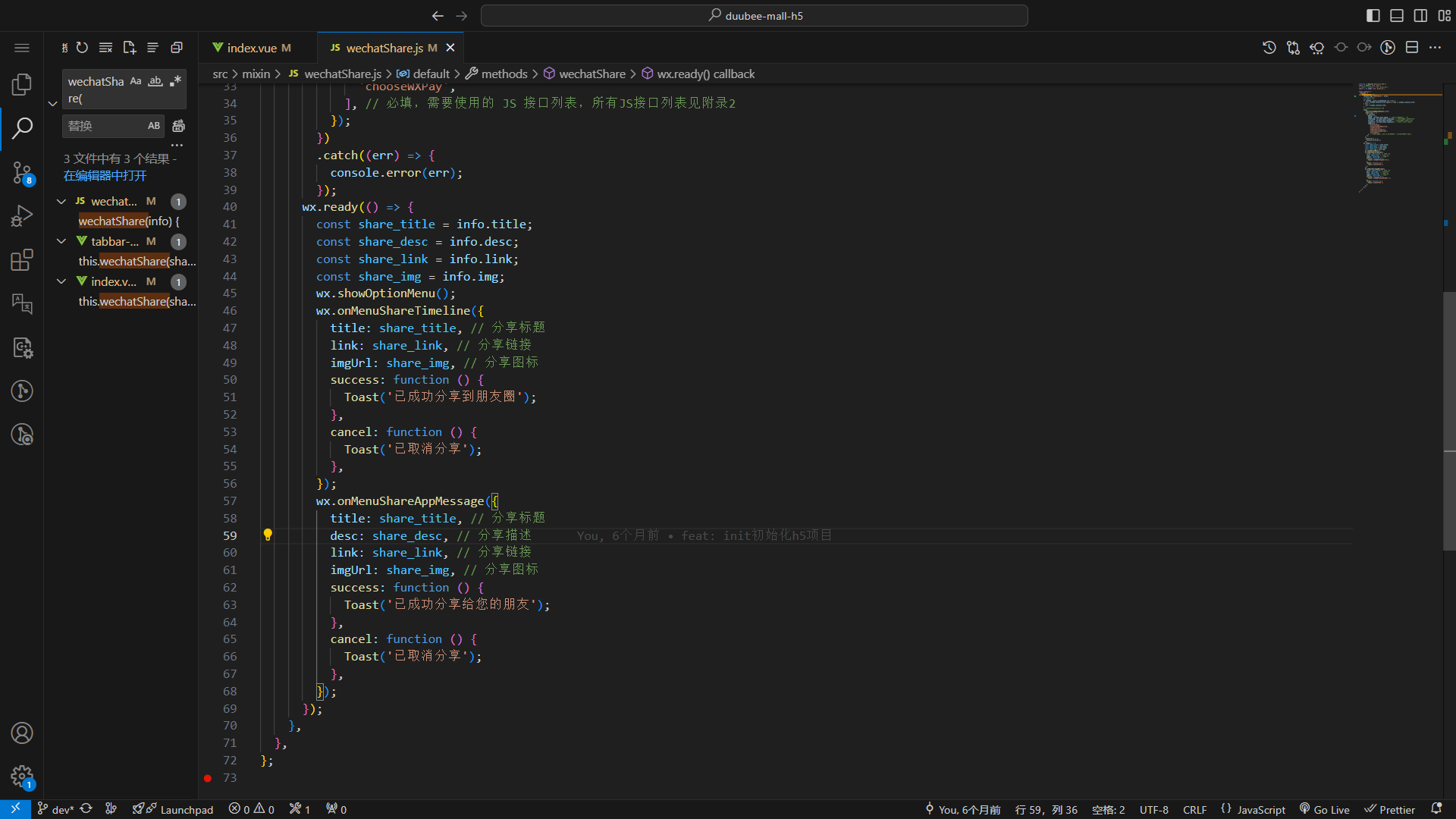1456x819 pixels.
Task: Open the Source Control view
Action: (22, 173)
